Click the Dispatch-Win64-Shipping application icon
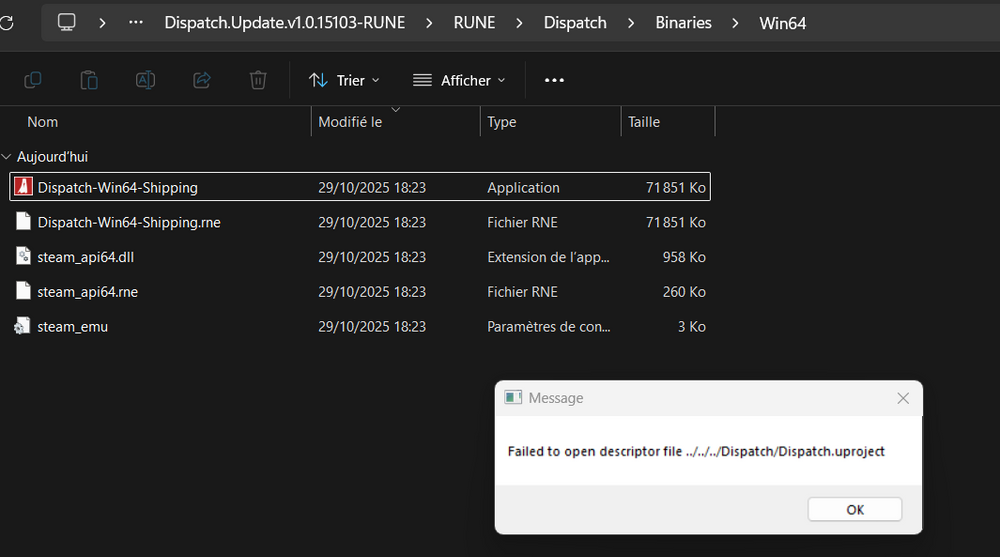The height and width of the screenshot is (557, 1000). click(23, 187)
